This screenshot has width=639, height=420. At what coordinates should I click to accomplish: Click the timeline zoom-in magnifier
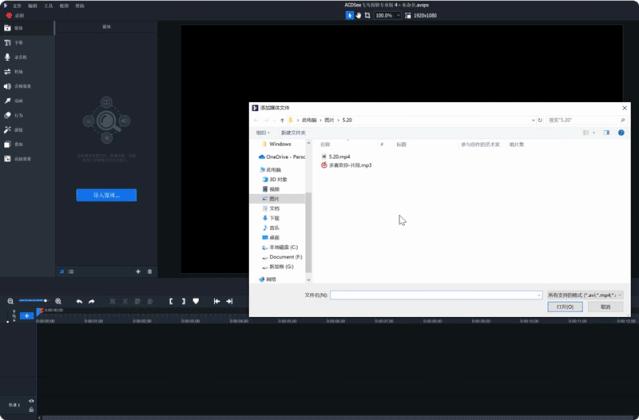(x=58, y=301)
